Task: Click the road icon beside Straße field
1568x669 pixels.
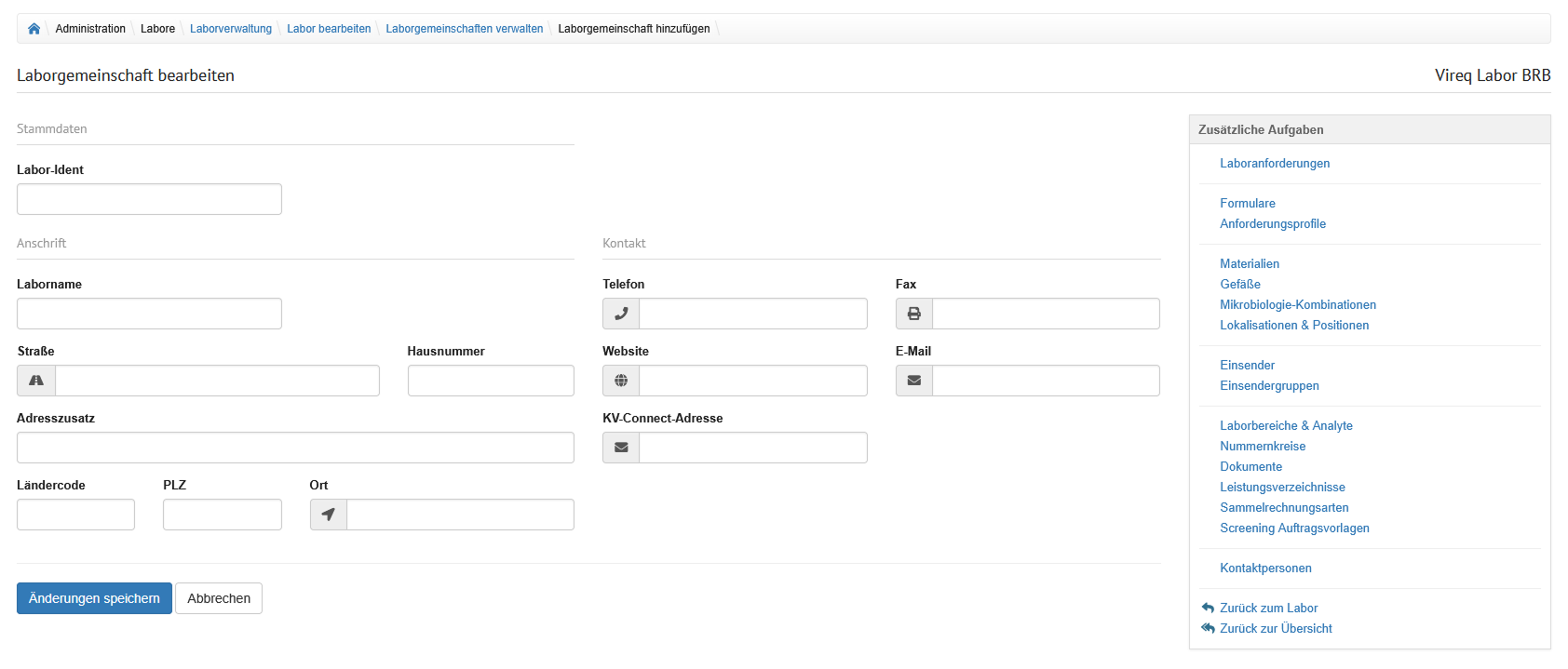Action: [x=36, y=381]
